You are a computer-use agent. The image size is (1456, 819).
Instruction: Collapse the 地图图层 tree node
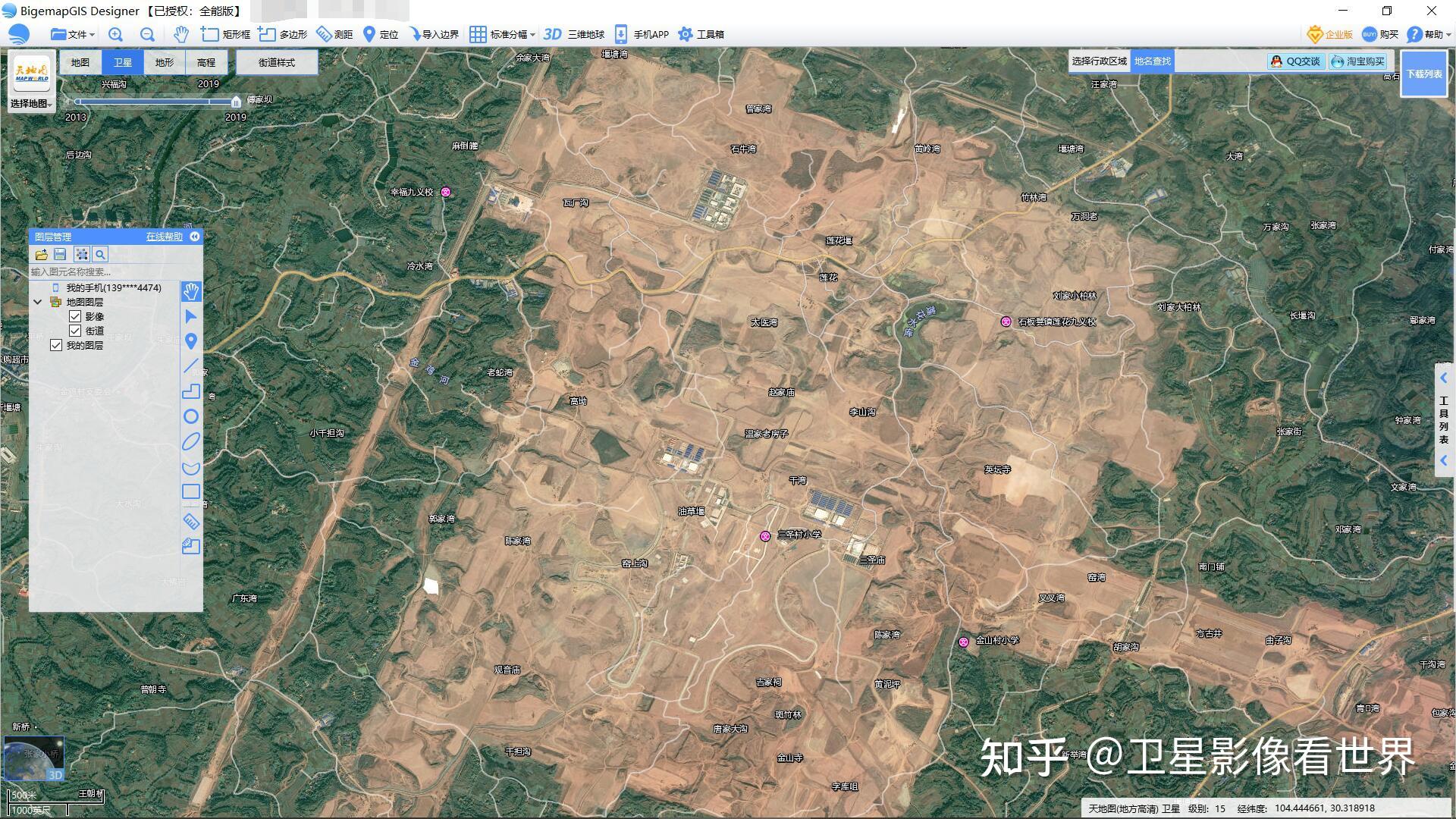pos(38,301)
